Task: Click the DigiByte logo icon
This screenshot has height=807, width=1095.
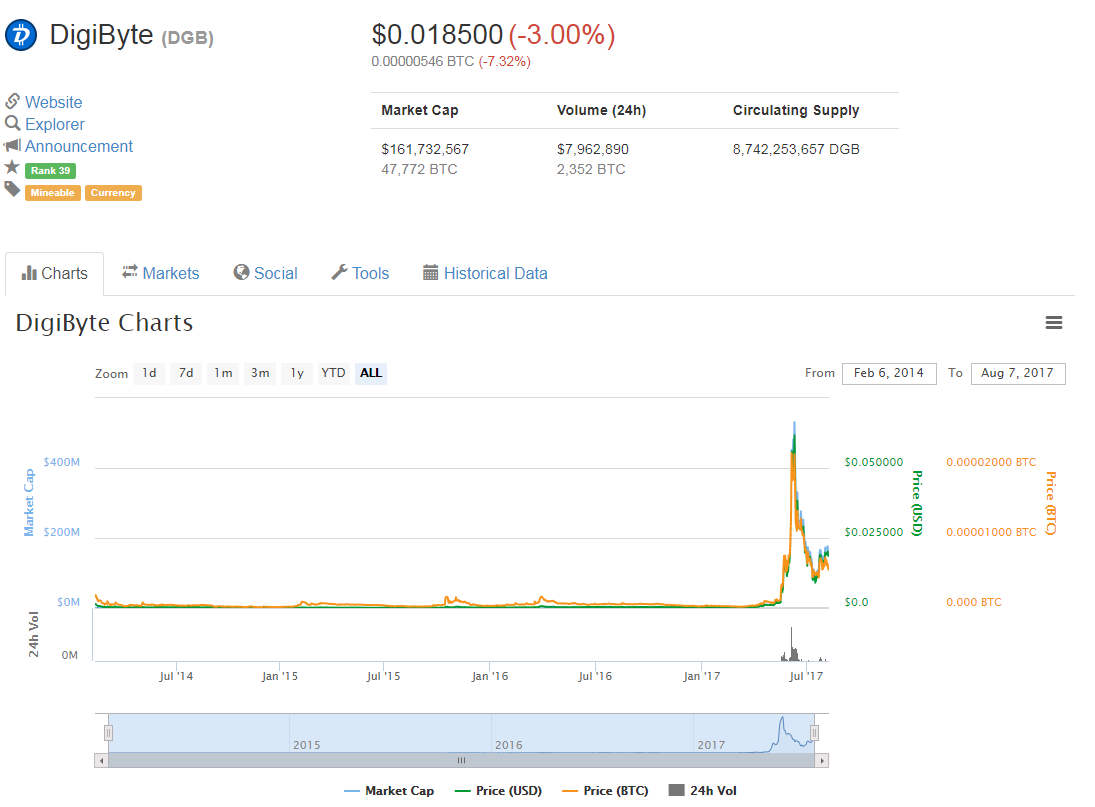Action: coord(21,35)
